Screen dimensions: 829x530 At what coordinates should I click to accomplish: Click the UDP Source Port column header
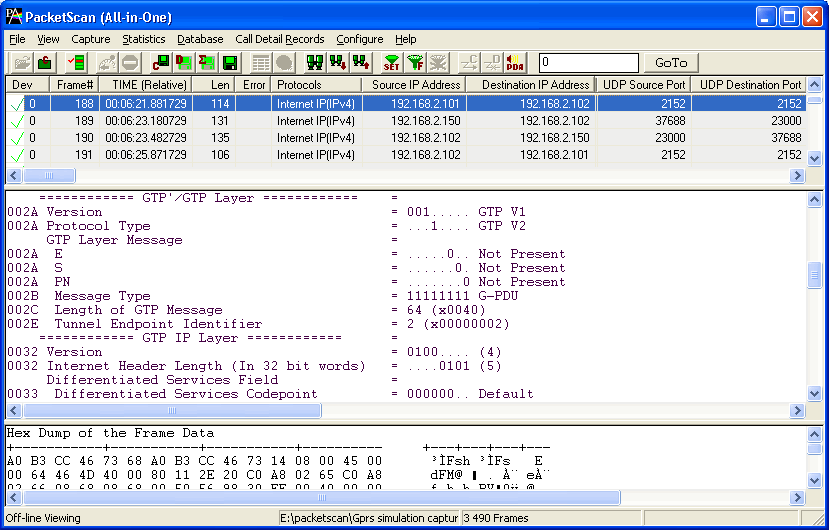(644, 85)
